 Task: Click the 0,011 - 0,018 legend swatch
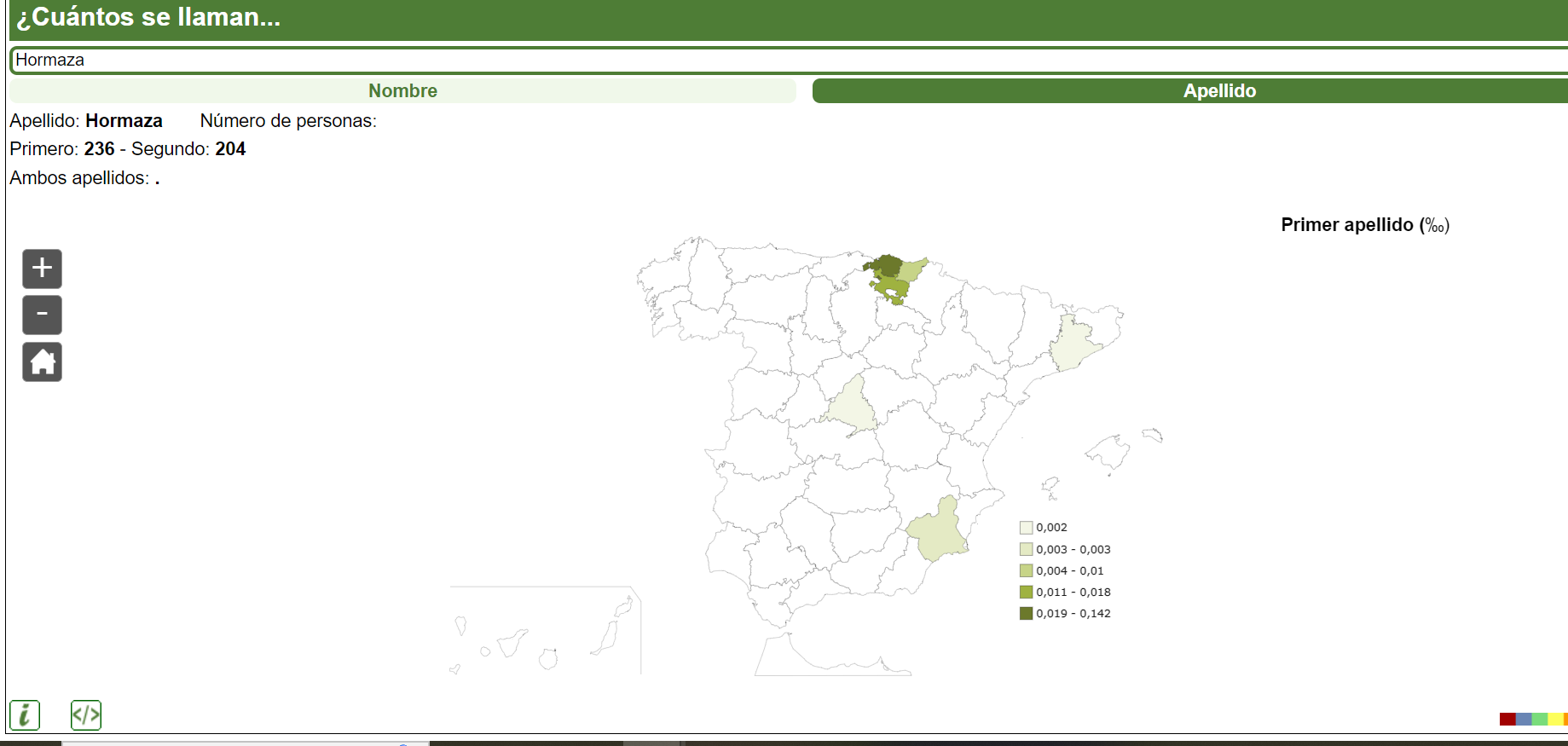tap(1027, 592)
